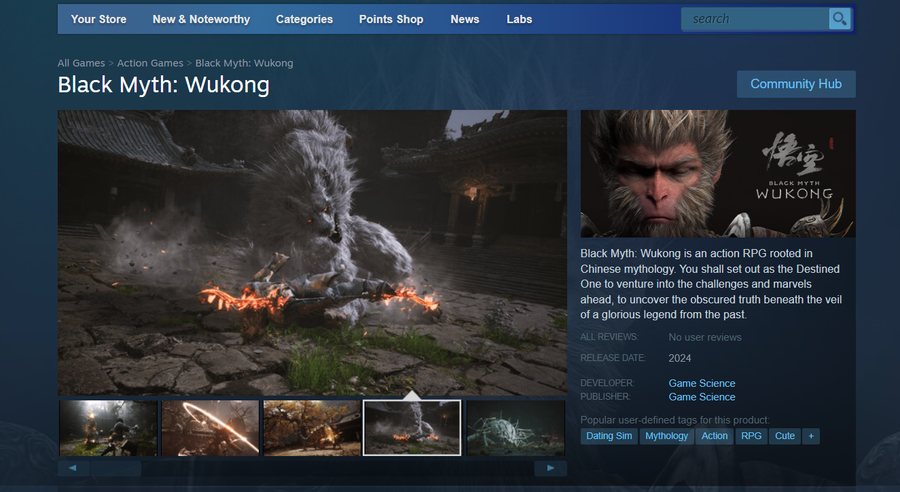
Task: Open the News tab
Action: 465,19
